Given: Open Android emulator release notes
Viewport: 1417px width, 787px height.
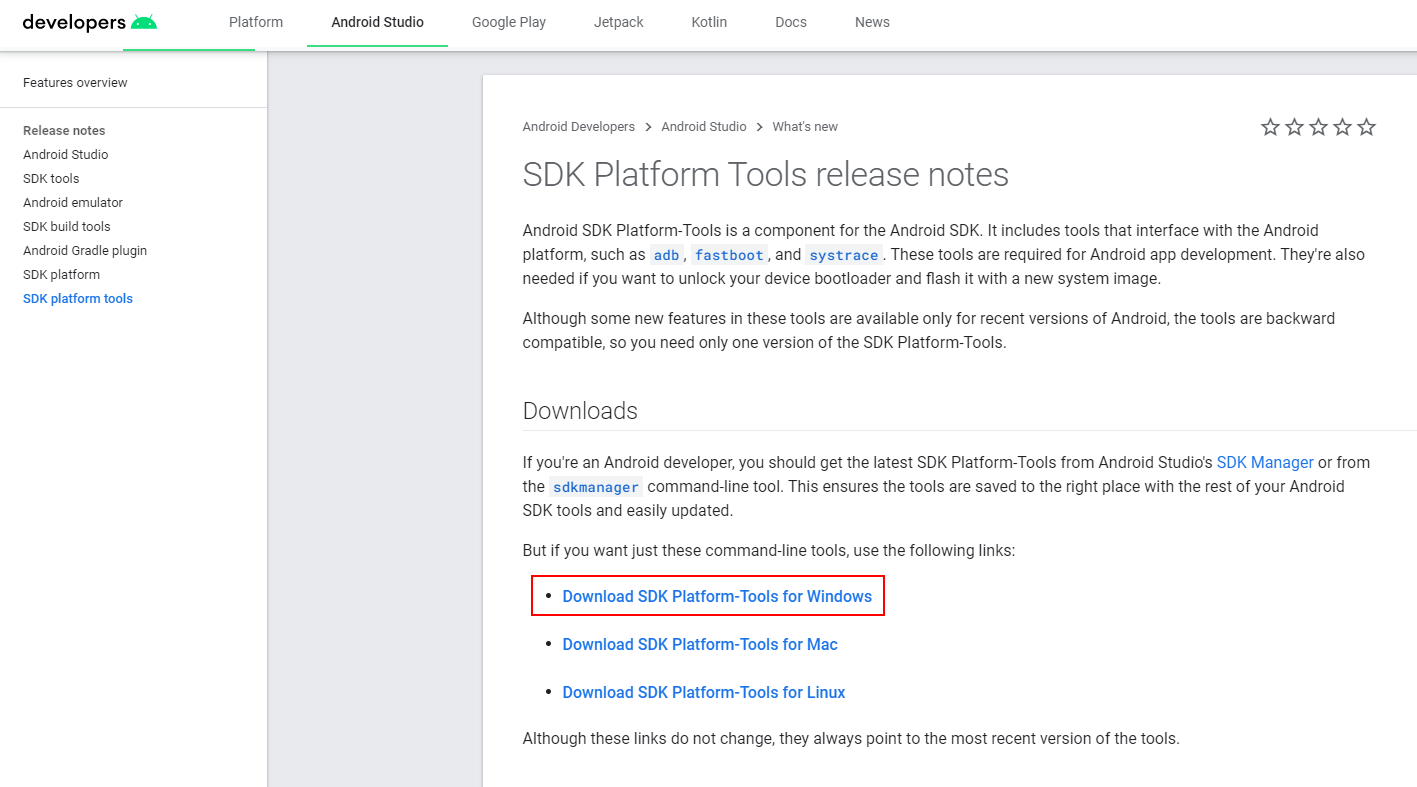Looking at the screenshot, I should point(73,203).
